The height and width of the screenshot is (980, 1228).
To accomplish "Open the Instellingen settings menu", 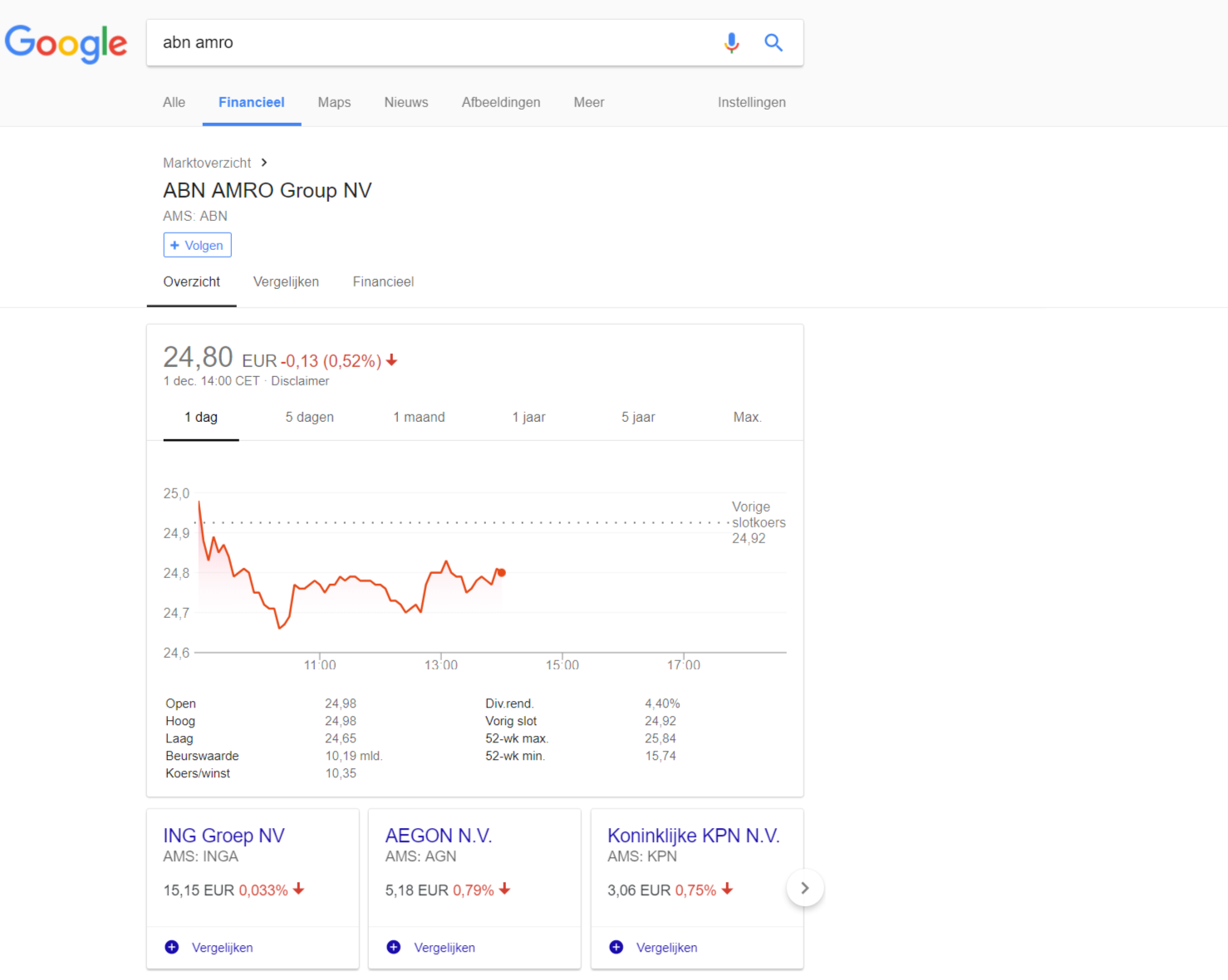I will point(751,102).
